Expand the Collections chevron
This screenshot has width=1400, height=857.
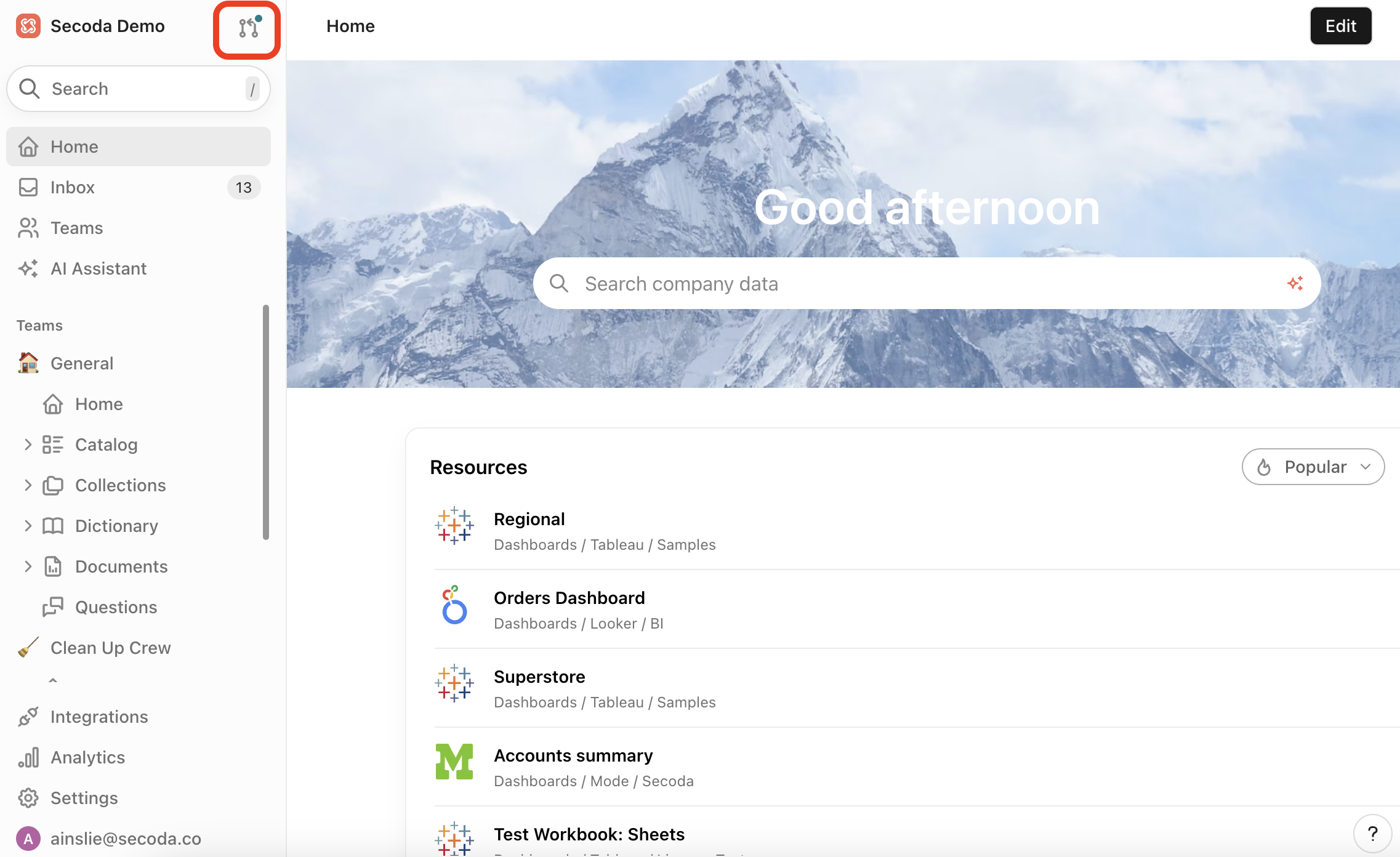[x=28, y=485]
